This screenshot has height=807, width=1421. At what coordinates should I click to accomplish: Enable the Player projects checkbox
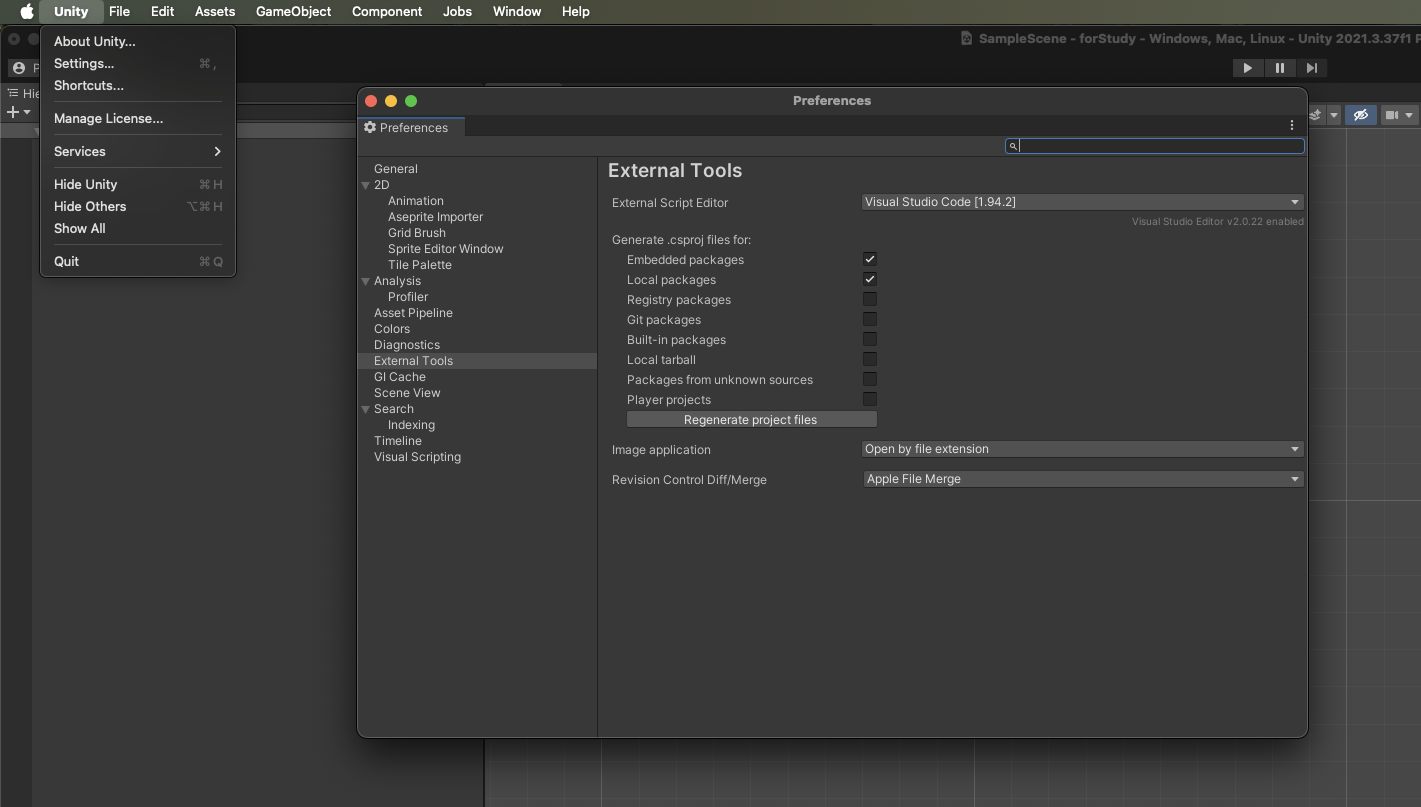(870, 399)
